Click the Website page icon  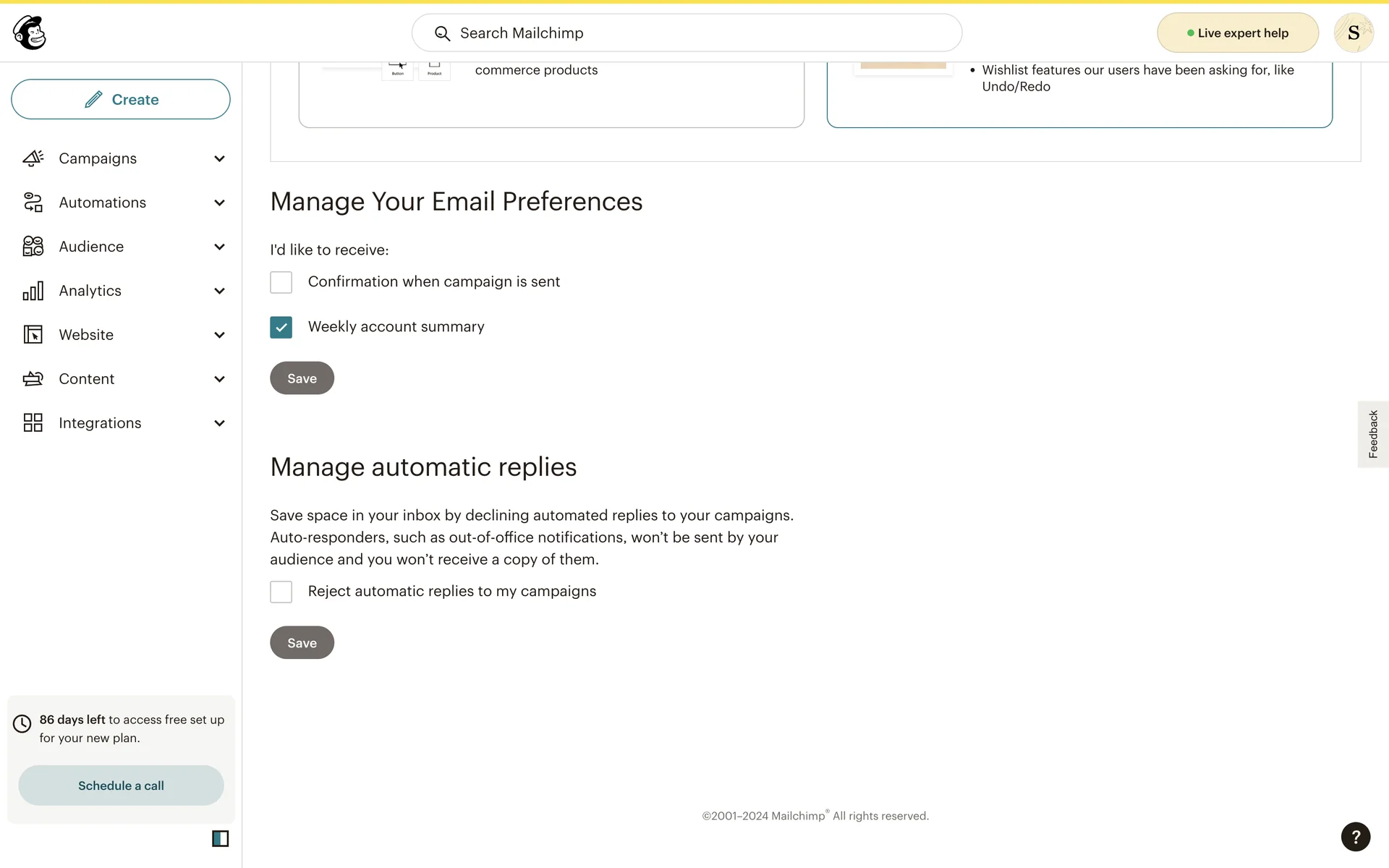tap(33, 335)
